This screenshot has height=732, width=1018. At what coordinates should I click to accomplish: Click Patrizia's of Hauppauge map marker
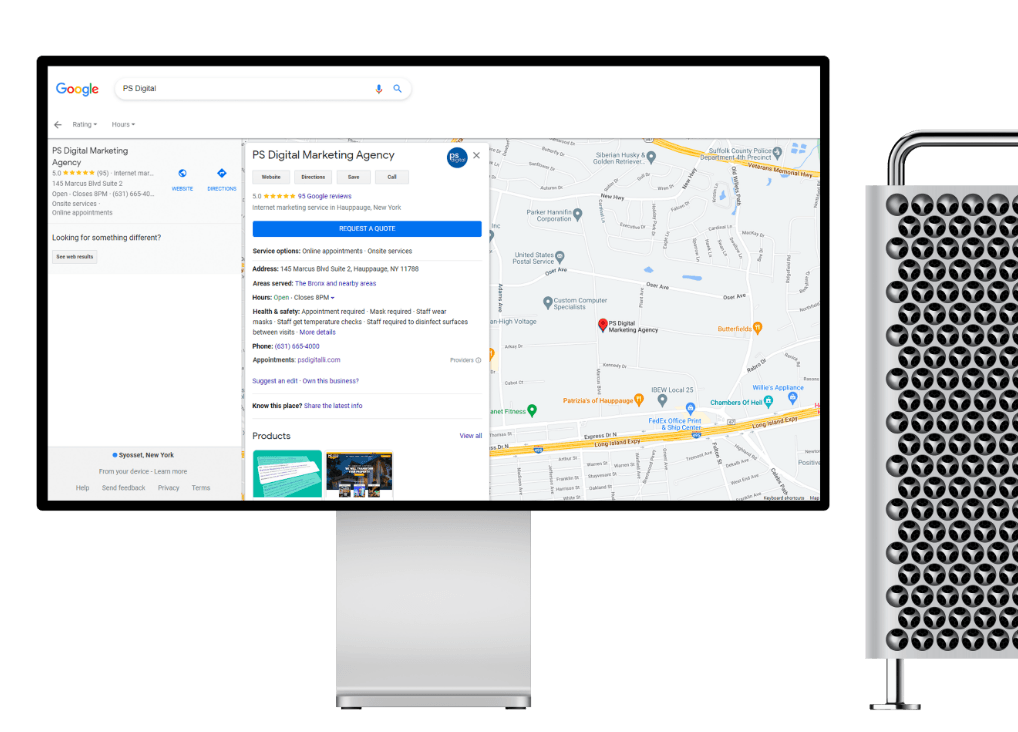click(x=639, y=399)
